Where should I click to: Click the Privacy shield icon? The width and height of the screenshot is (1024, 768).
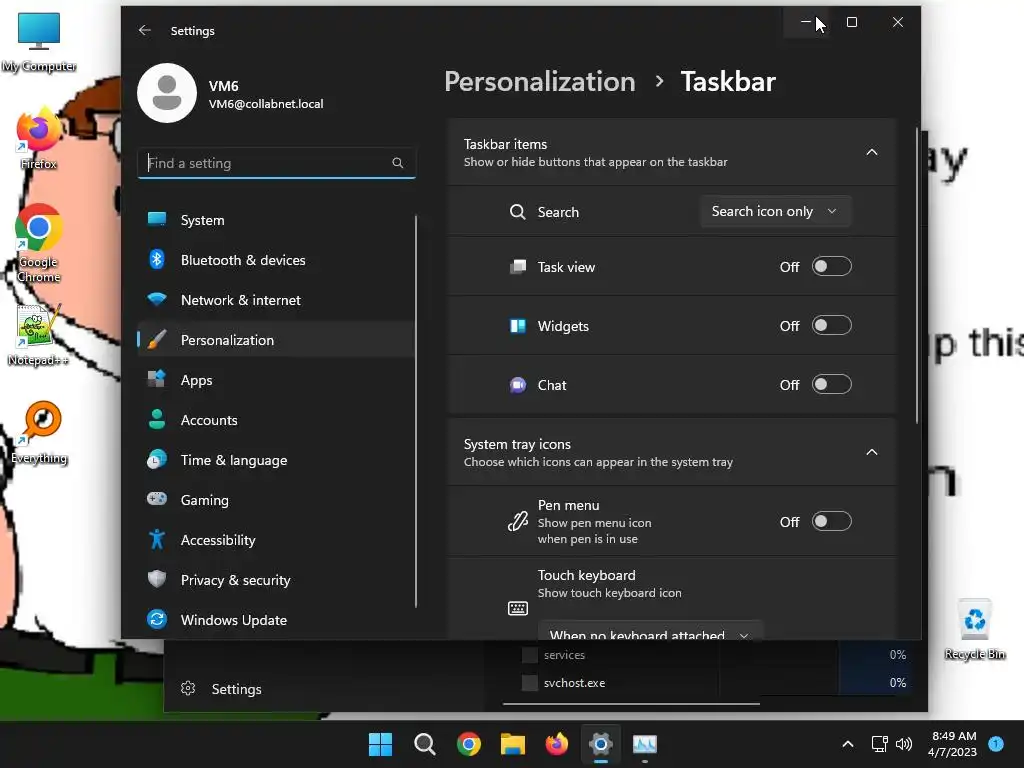(157, 579)
